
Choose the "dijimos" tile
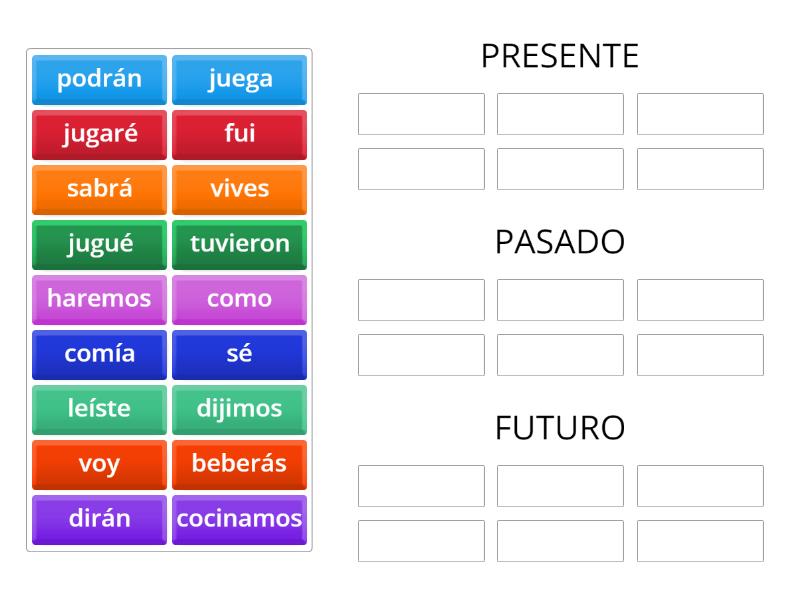pos(239,409)
